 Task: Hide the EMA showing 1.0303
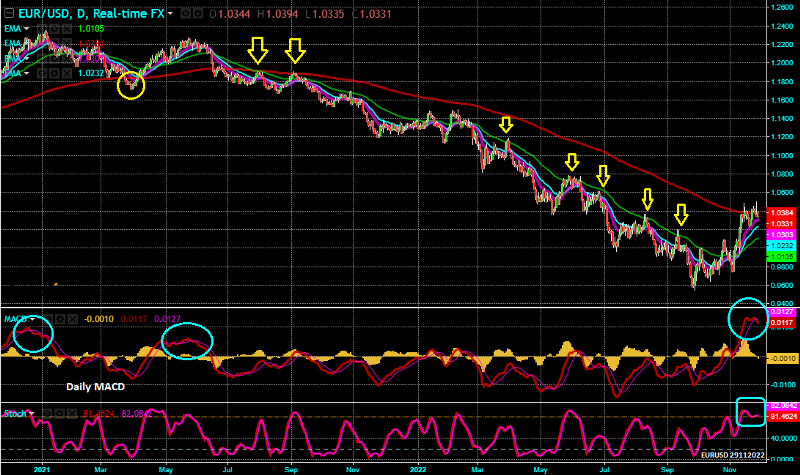(x=42, y=59)
